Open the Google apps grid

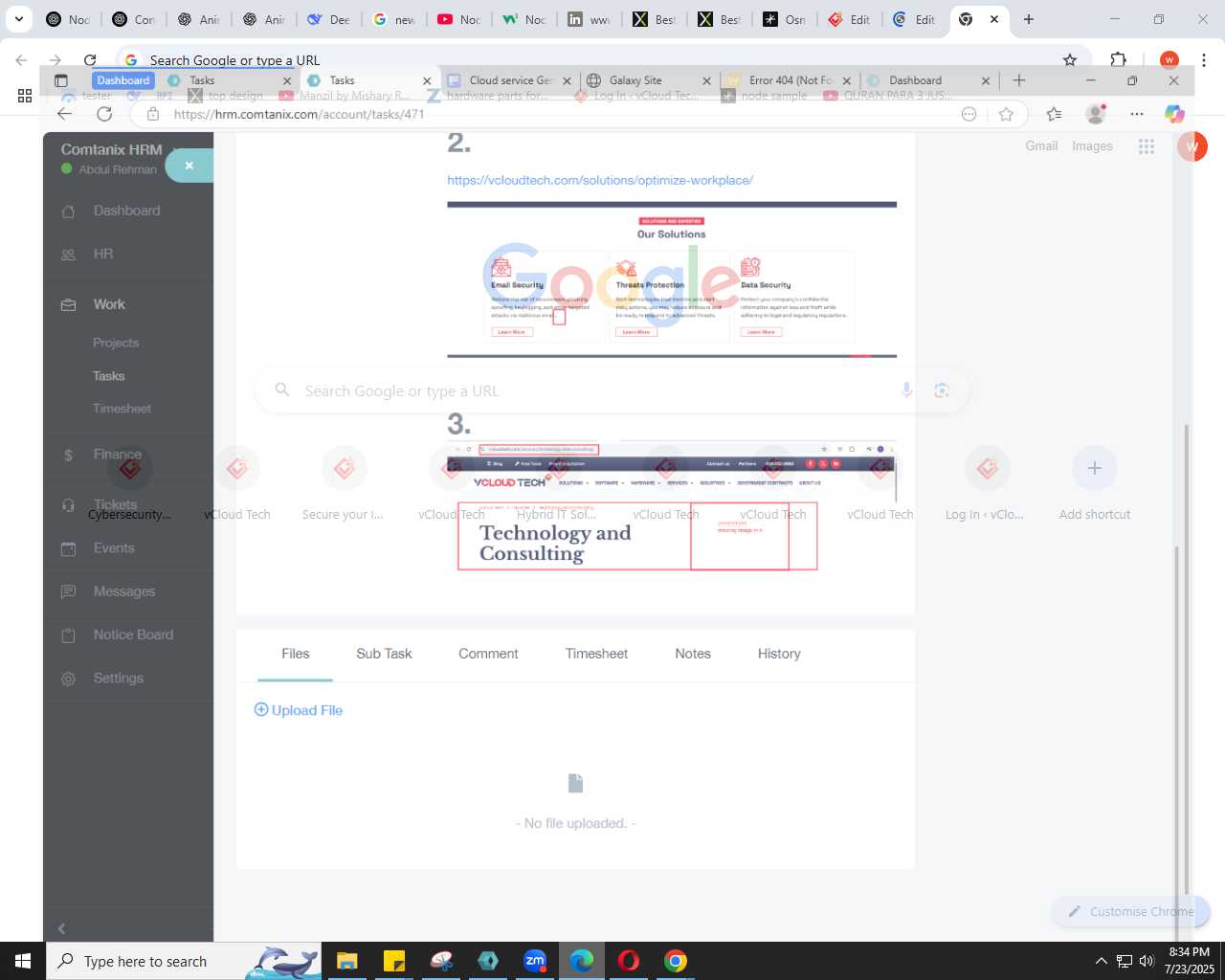coord(1146,146)
